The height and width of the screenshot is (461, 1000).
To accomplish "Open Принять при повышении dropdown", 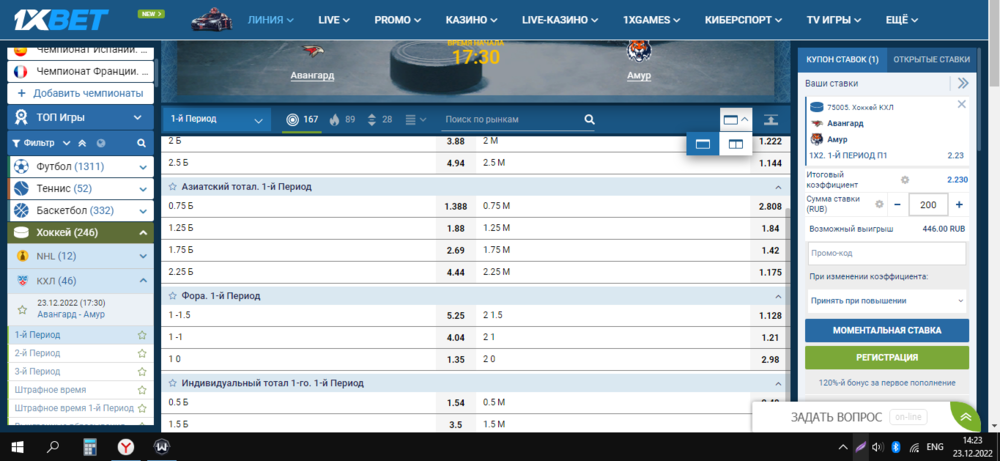I will (x=886, y=300).
